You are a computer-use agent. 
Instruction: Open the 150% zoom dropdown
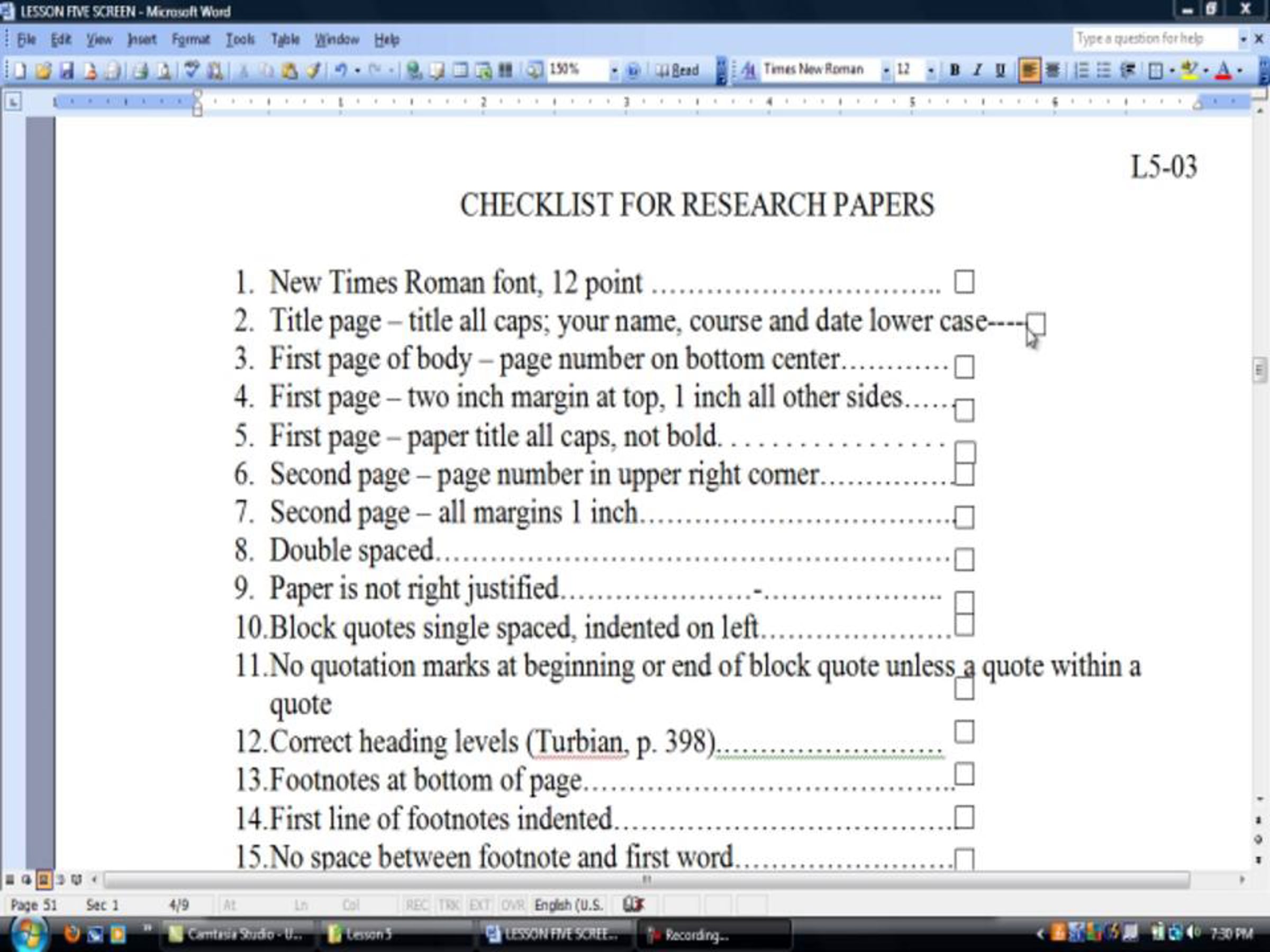[x=614, y=70]
